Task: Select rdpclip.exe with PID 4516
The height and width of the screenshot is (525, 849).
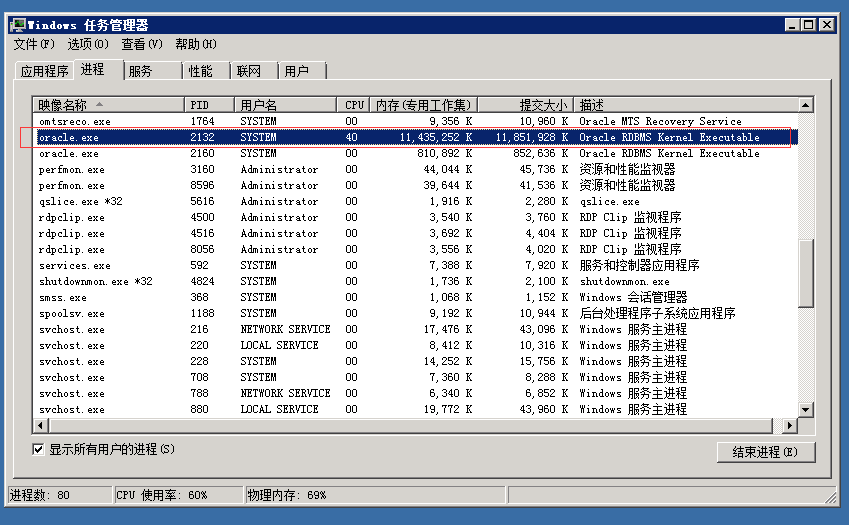Action: pyautogui.click(x=415, y=233)
